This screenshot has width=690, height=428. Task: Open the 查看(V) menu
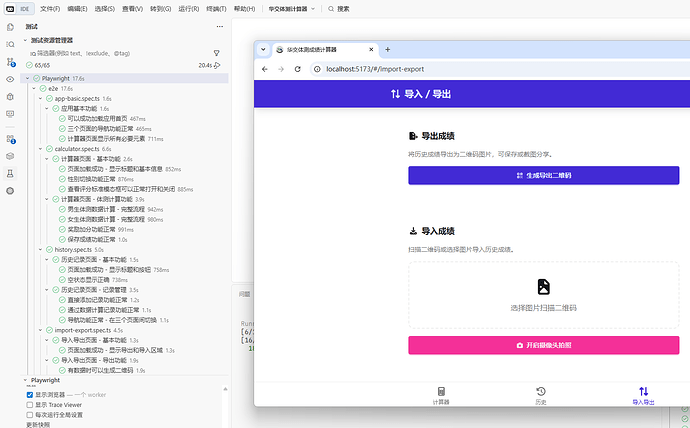[x=132, y=9]
